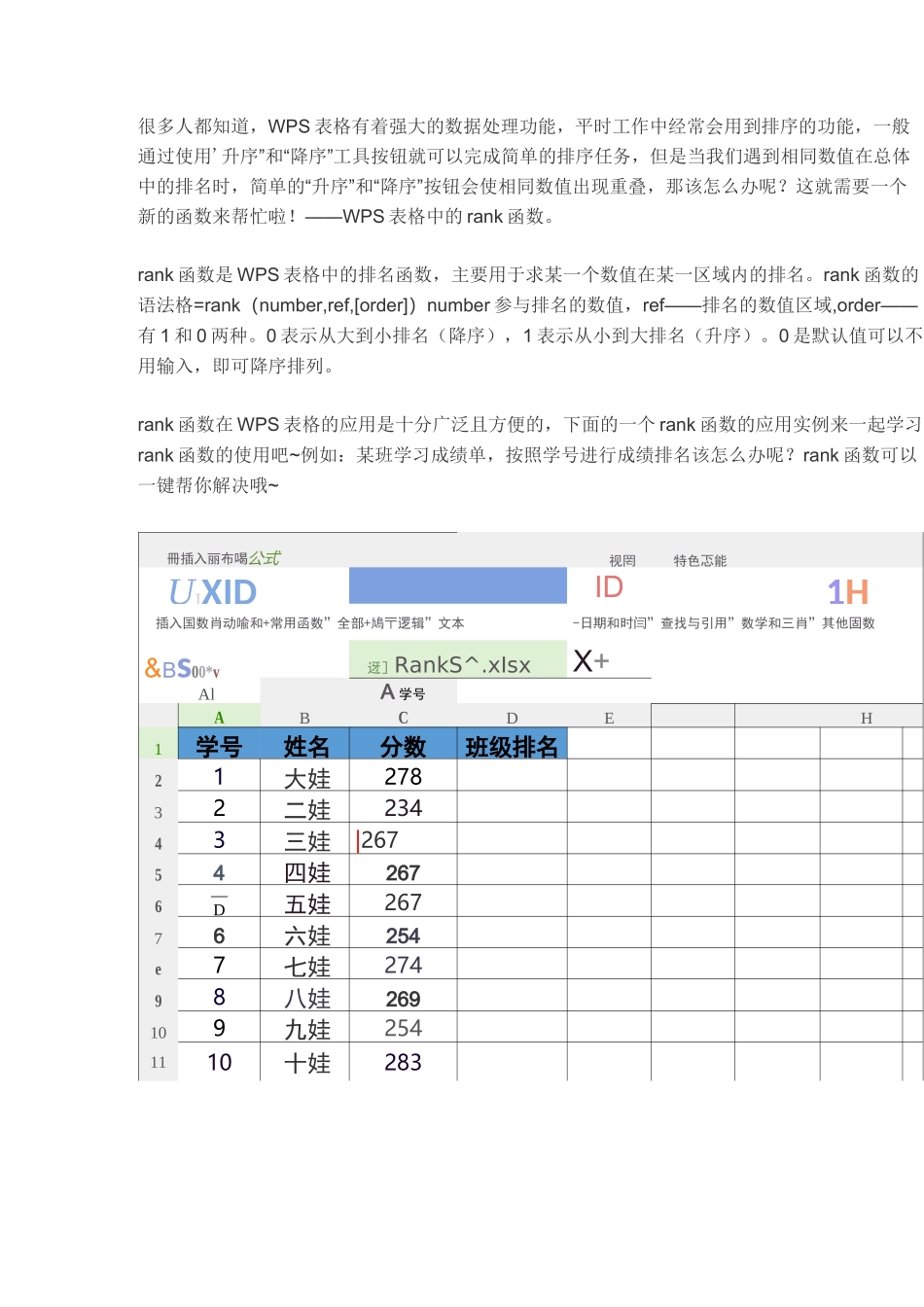The height and width of the screenshot is (1307, 924).
Task: Click the 班级排名 header cell
Action: [x=513, y=745]
